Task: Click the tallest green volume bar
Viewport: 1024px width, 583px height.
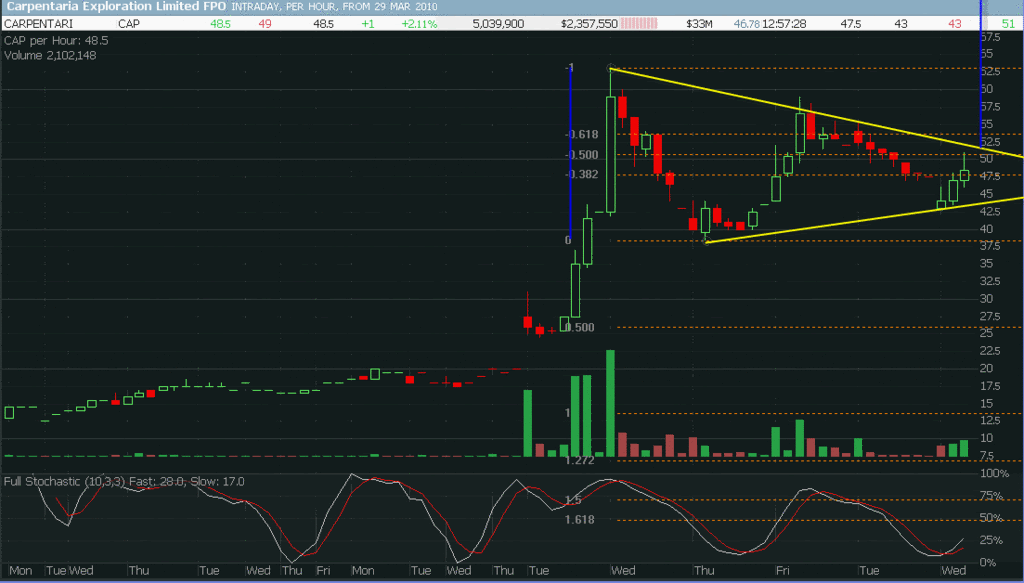Action: click(611, 403)
